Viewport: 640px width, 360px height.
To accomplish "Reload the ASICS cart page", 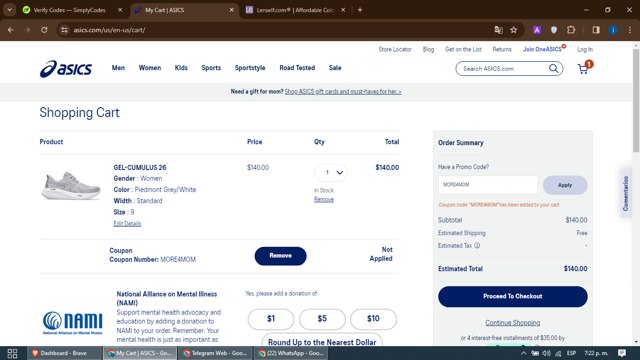I will [x=44, y=30].
